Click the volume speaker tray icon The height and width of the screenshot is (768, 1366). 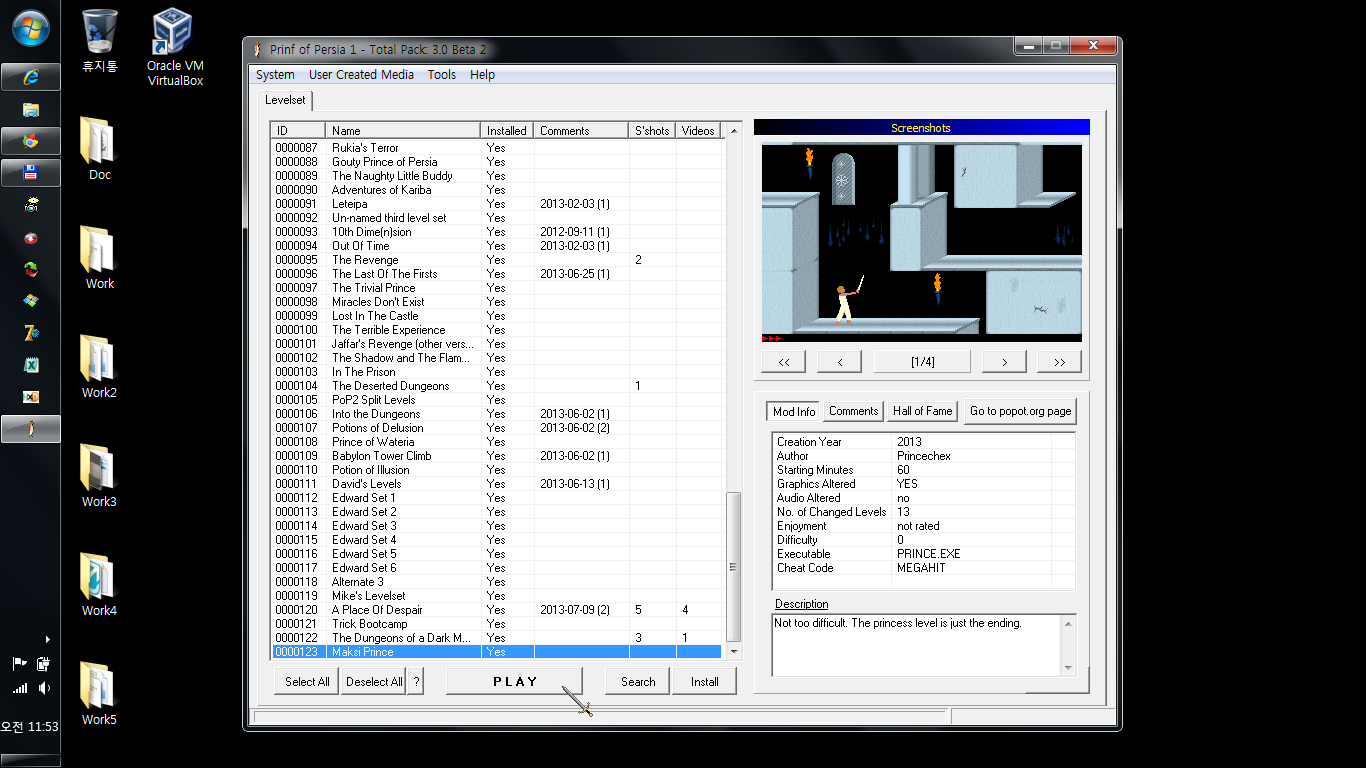pos(44,688)
